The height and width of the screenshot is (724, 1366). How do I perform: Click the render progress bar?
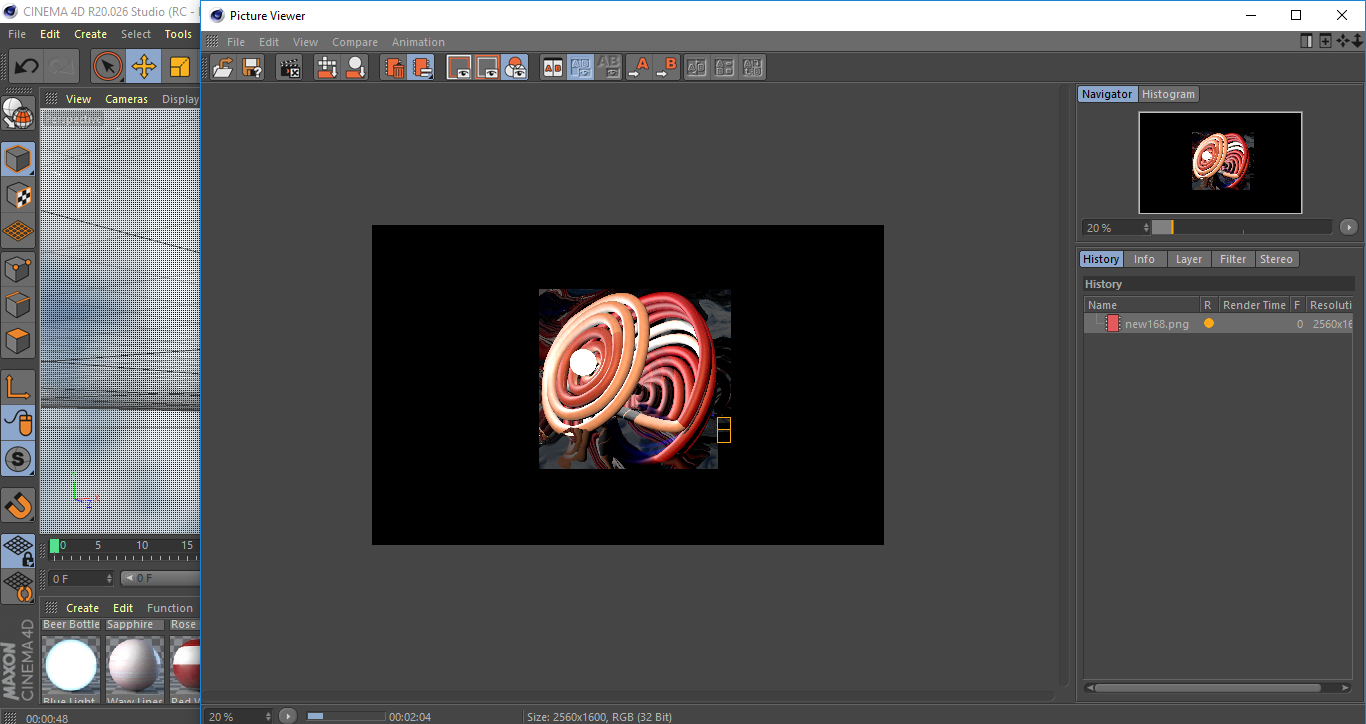tap(345, 716)
